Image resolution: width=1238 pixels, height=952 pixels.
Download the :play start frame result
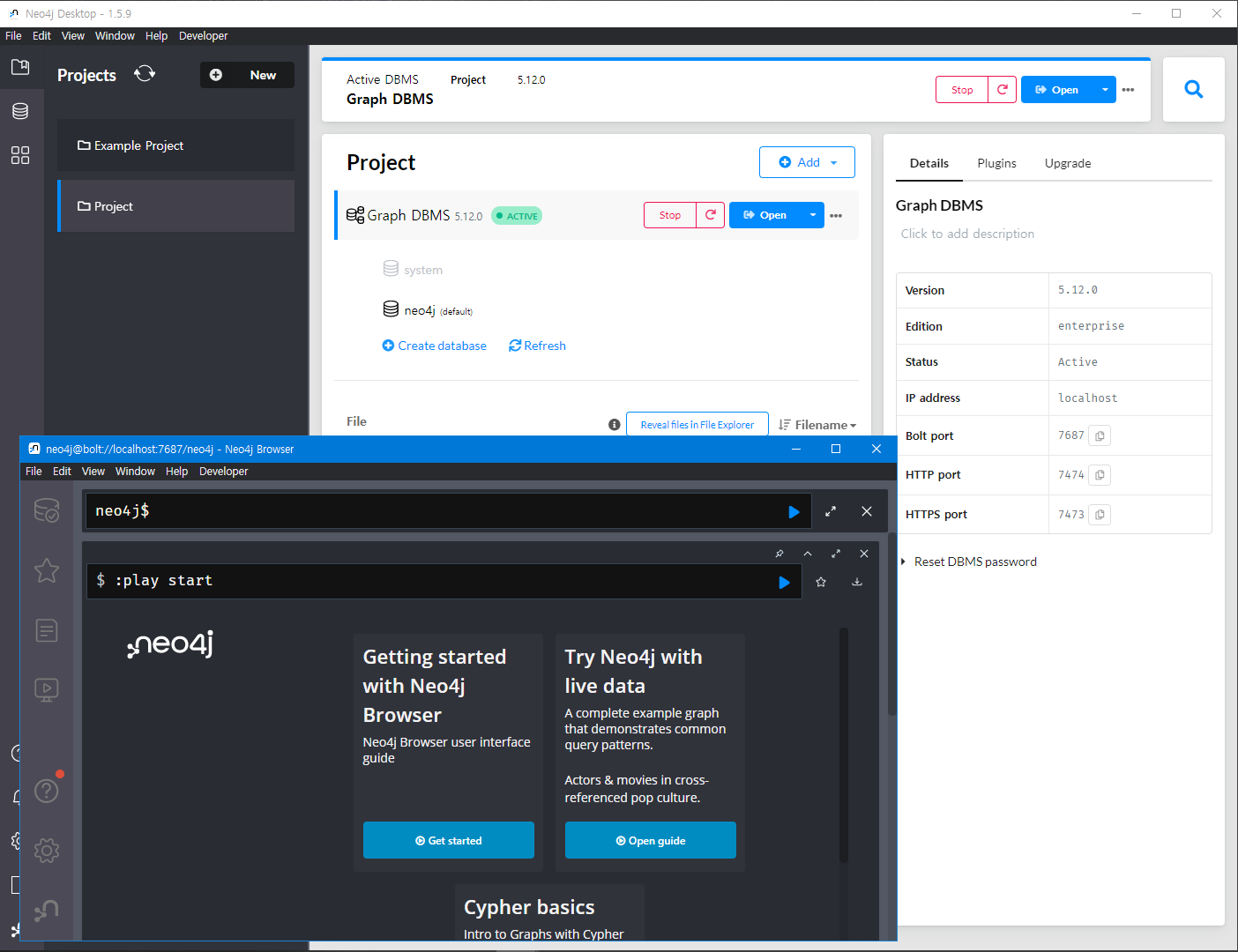[857, 582]
